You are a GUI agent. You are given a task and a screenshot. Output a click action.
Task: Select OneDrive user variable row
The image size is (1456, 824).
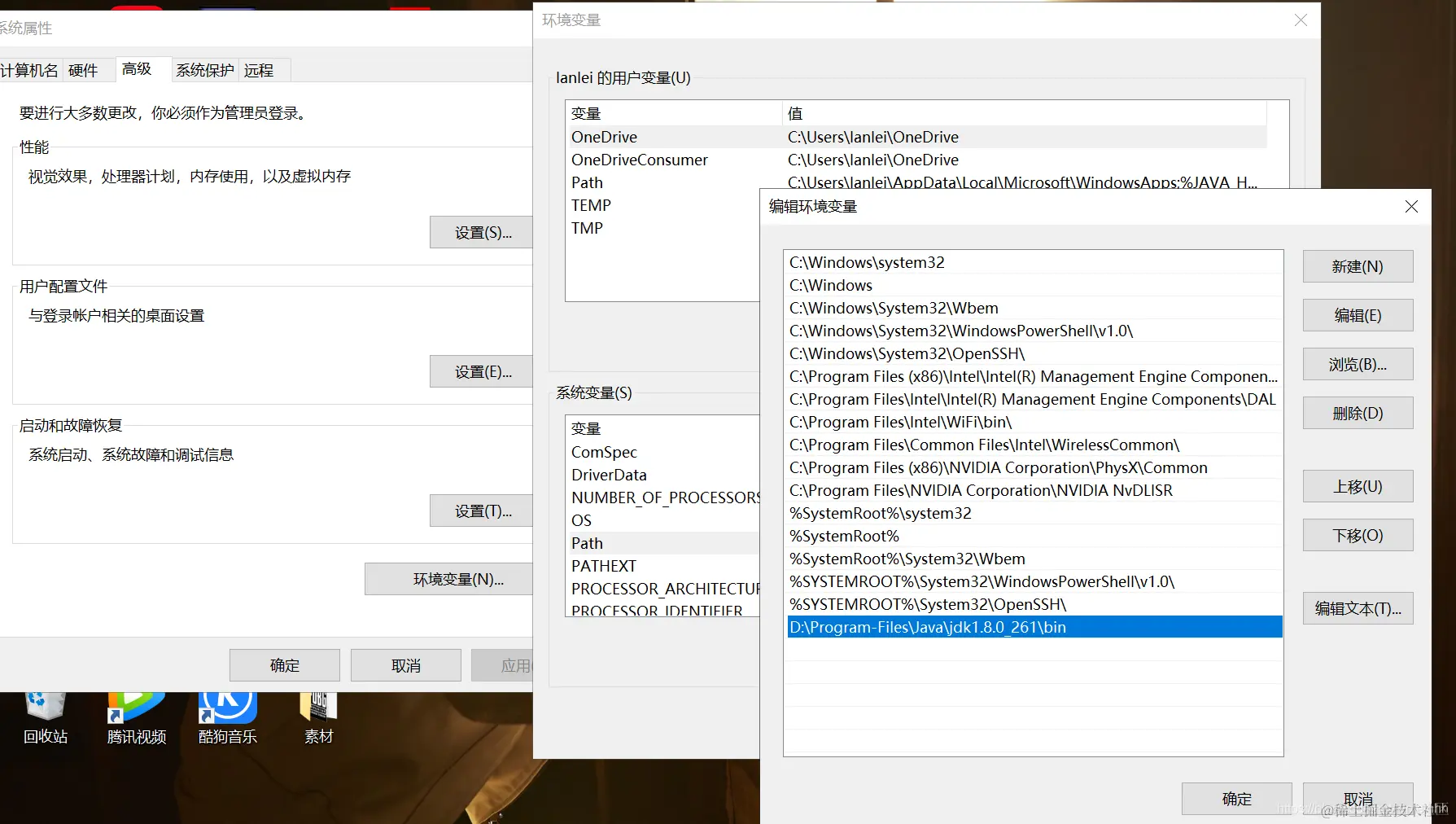(916, 137)
